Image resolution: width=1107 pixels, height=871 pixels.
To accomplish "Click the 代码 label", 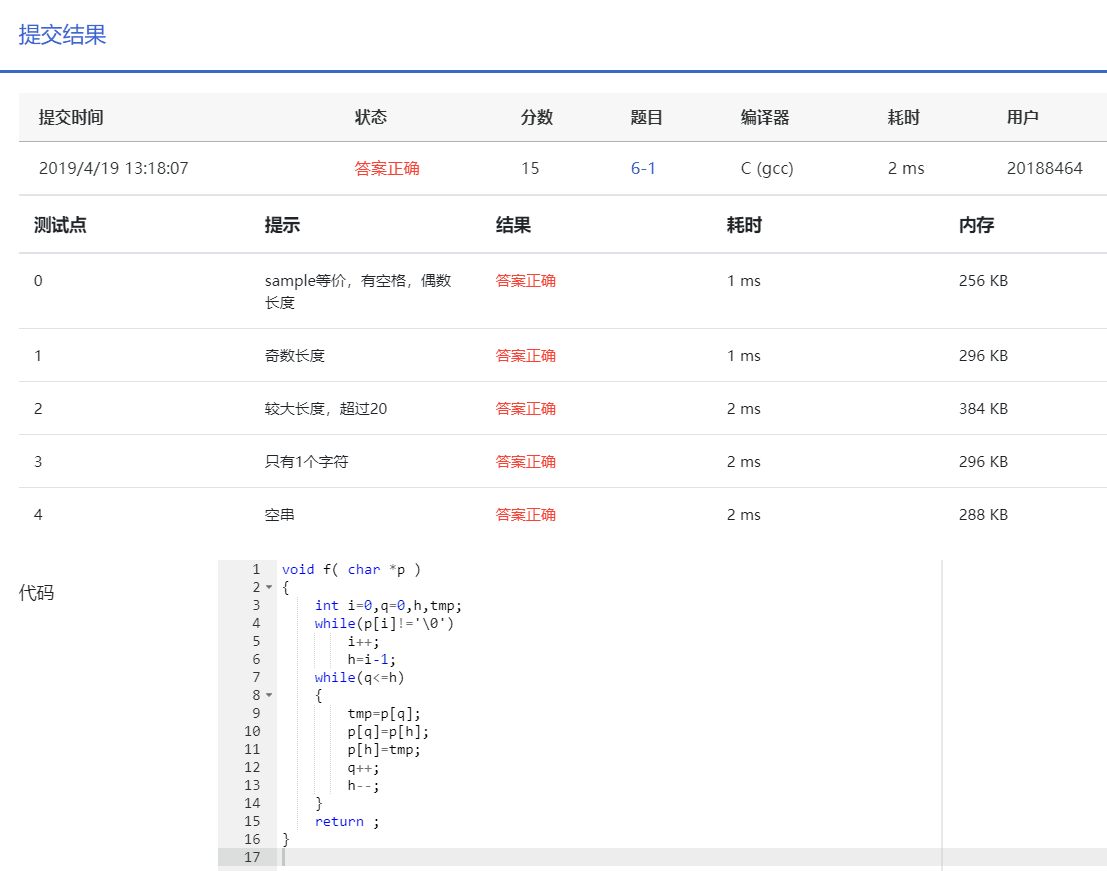I will (x=36, y=592).
